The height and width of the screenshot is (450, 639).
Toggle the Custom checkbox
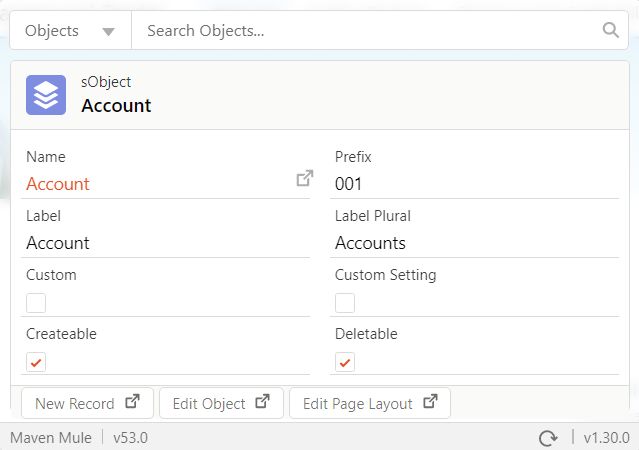click(36, 303)
